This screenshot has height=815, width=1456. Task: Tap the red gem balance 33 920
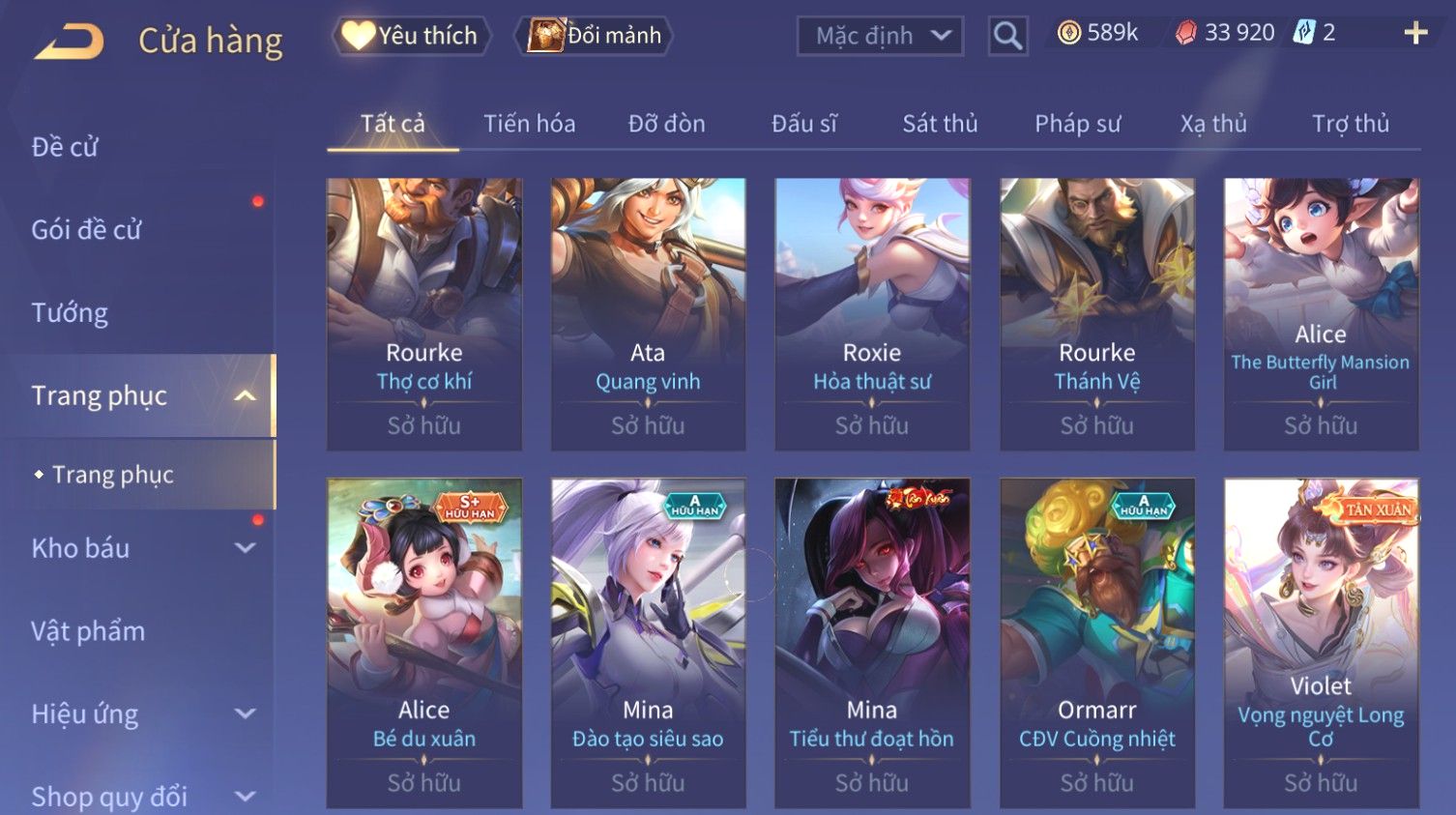tap(1225, 33)
